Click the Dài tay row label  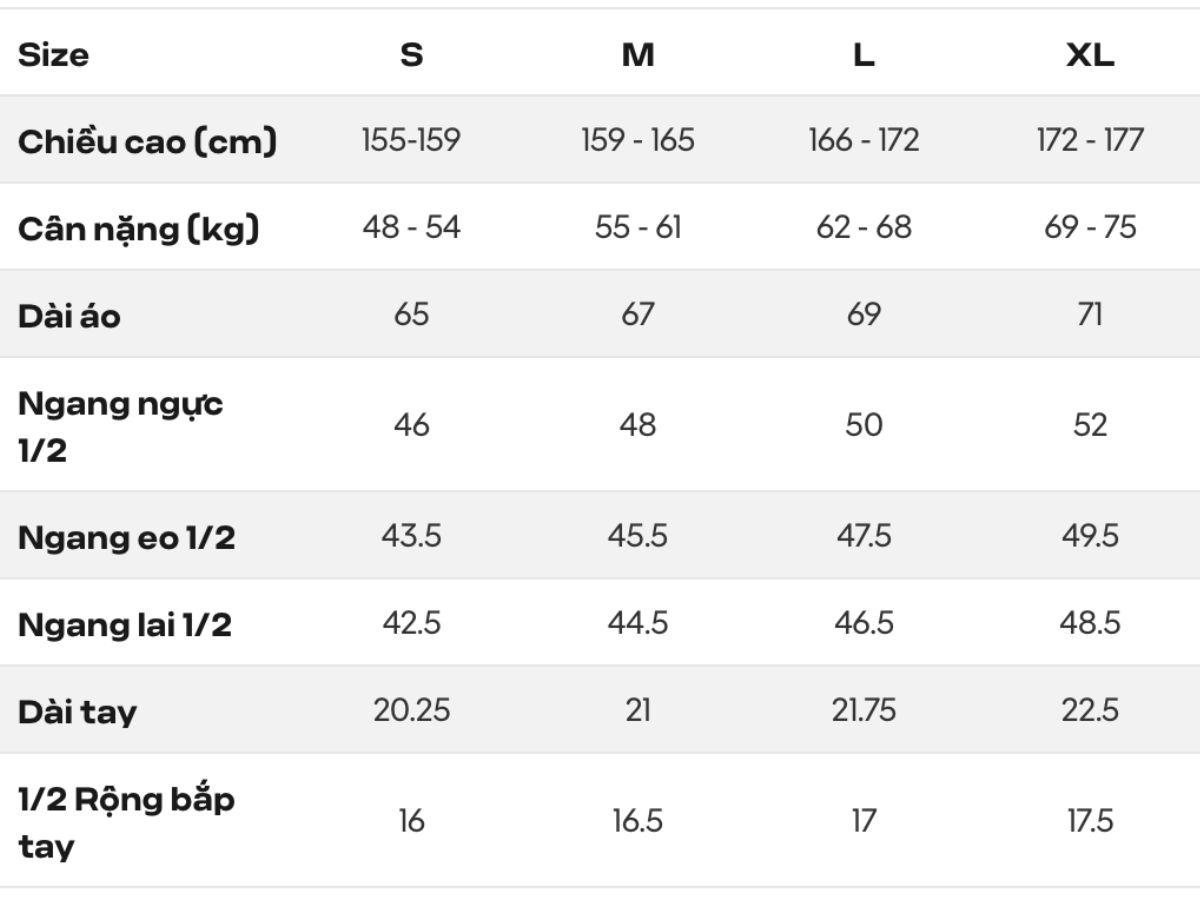point(77,712)
